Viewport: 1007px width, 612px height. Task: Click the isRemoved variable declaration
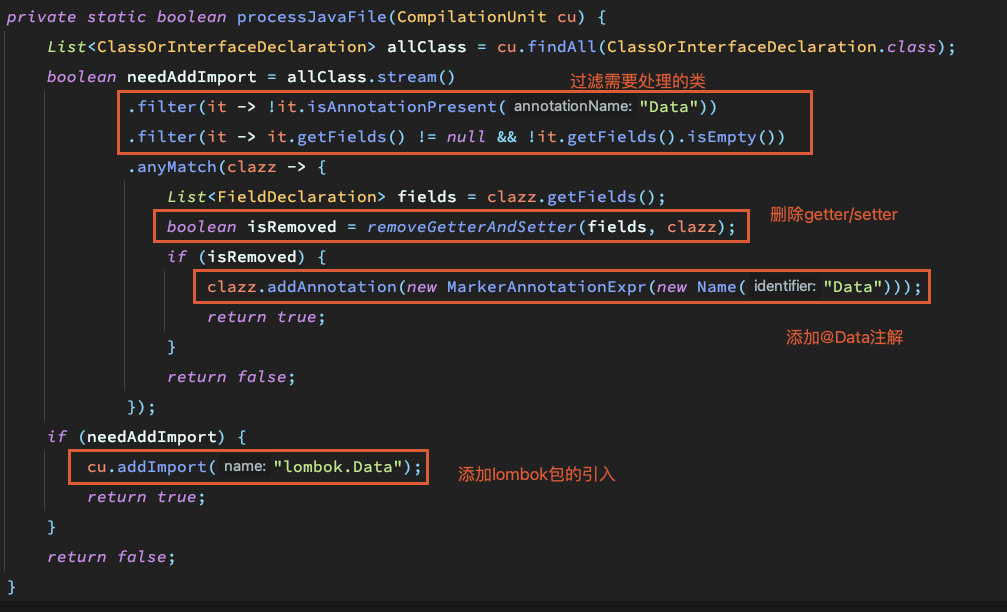292,227
